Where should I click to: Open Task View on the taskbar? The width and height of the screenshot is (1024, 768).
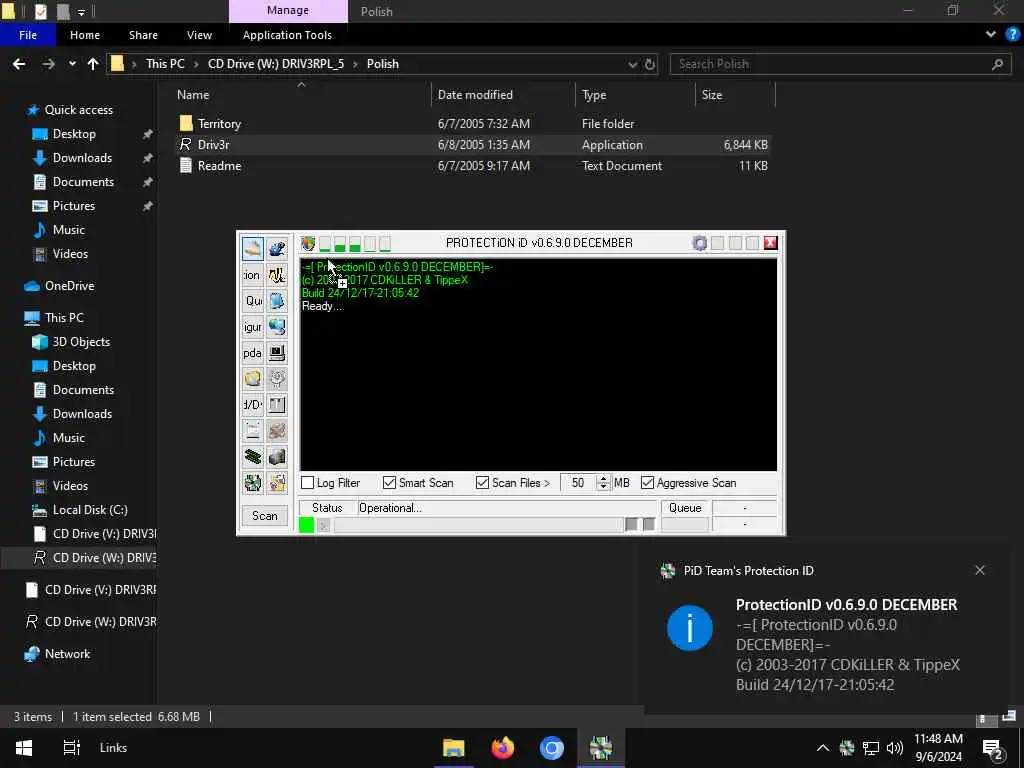[71, 748]
